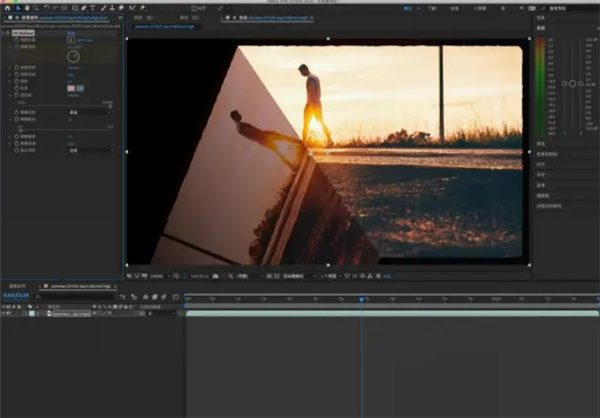The width and height of the screenshot is (600, 418).
Task: Click the slider handle below the color swatch
Action: pyautogui.click(x=110, y=106)
